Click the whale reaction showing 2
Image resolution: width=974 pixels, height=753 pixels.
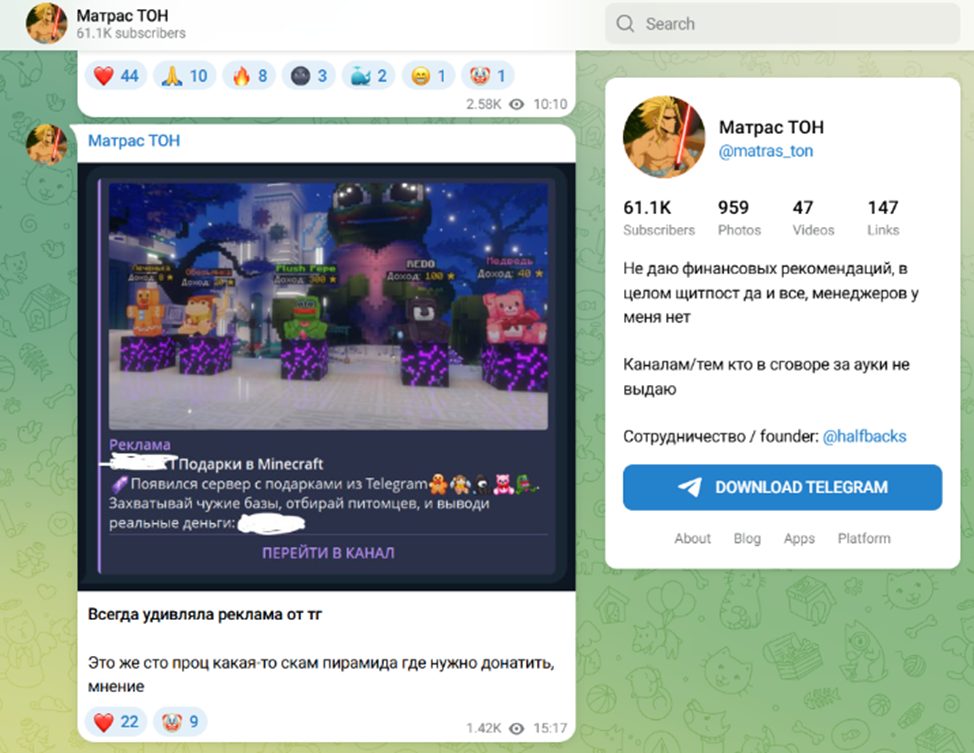click(369, 75)
